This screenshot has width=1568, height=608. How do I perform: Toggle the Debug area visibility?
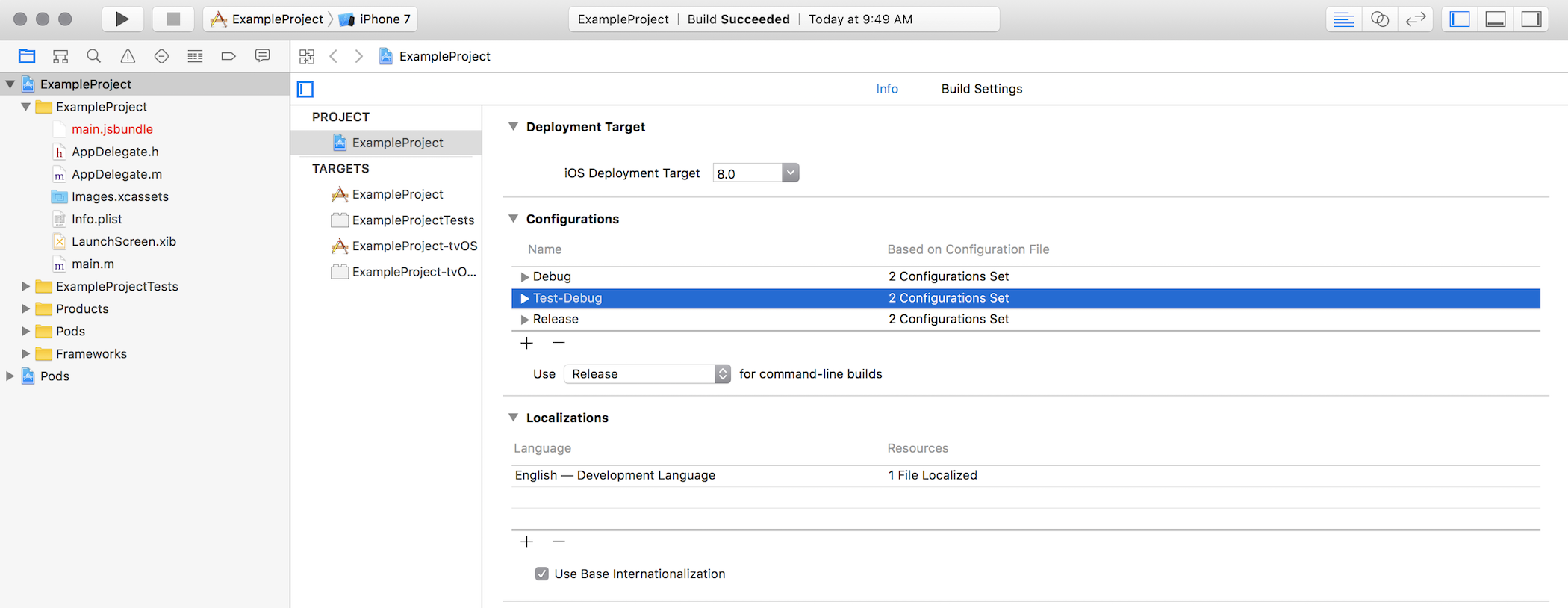tap(1496, 19)
